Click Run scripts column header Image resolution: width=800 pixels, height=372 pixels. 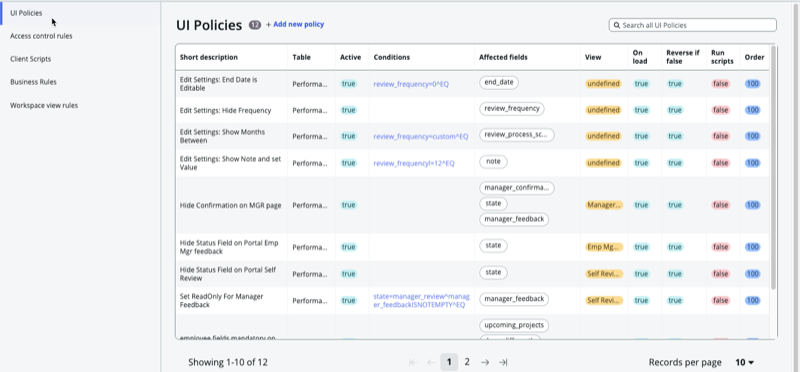[x=722, y=57]
